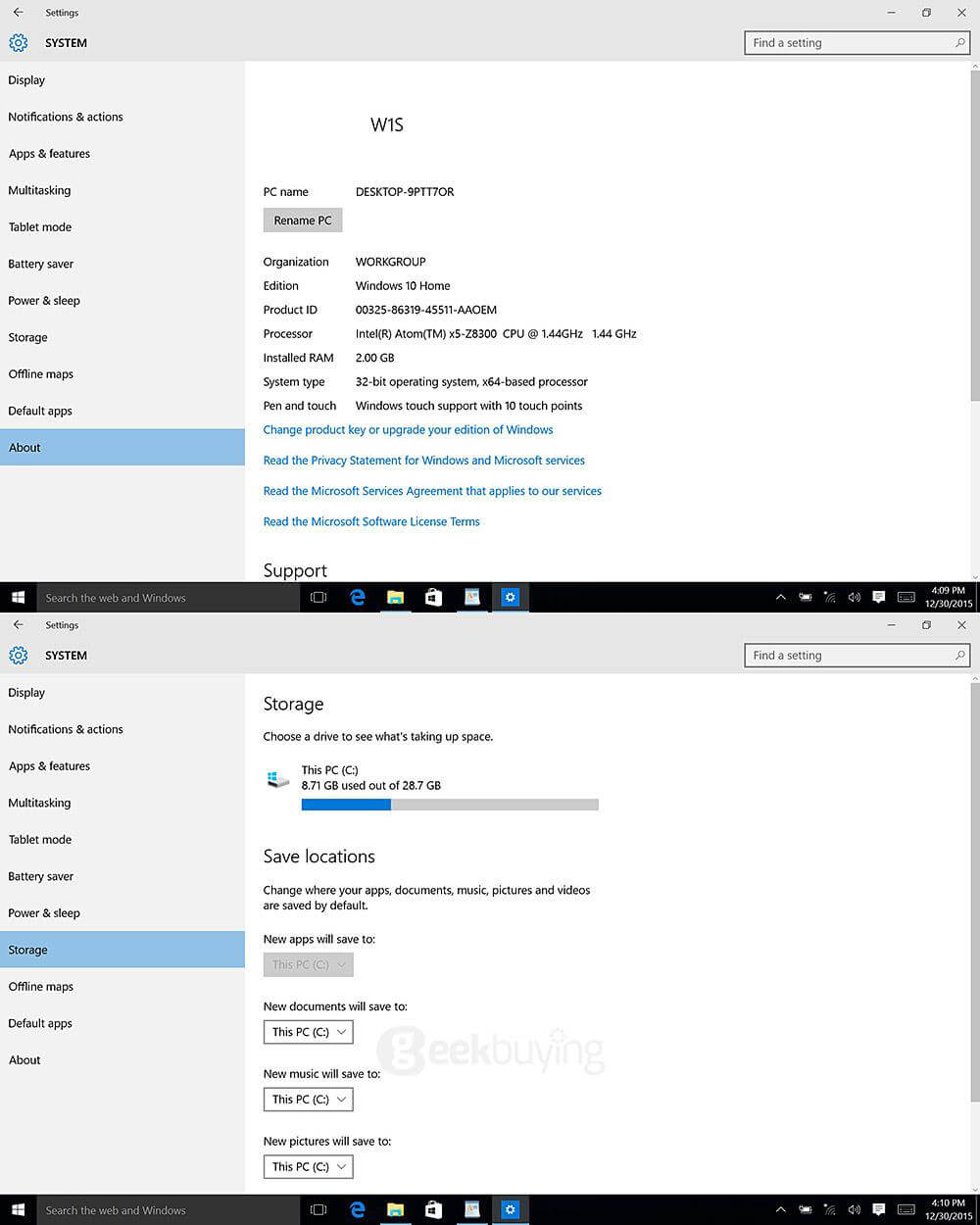Click the Find a setting search box
980x1225 pixels.
coord(857,655)
